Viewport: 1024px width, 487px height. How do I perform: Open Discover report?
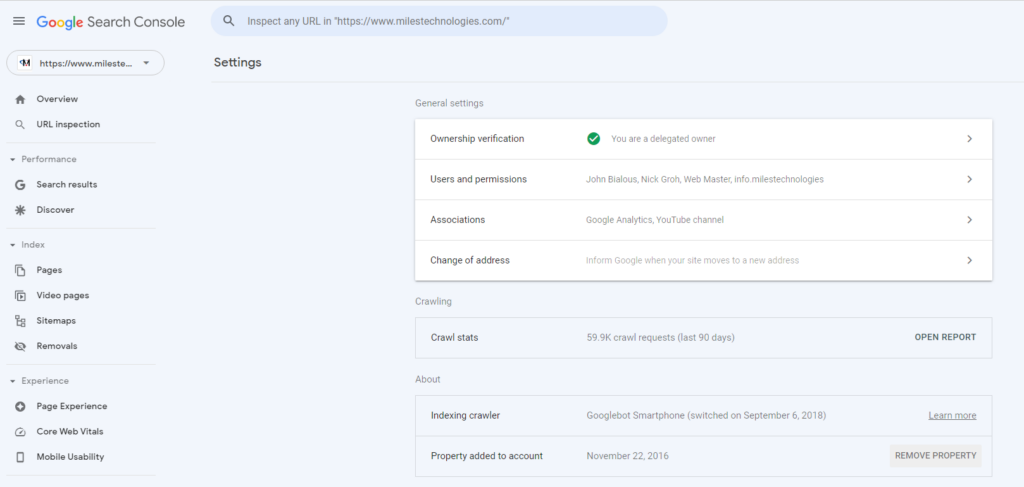(56, 210)
